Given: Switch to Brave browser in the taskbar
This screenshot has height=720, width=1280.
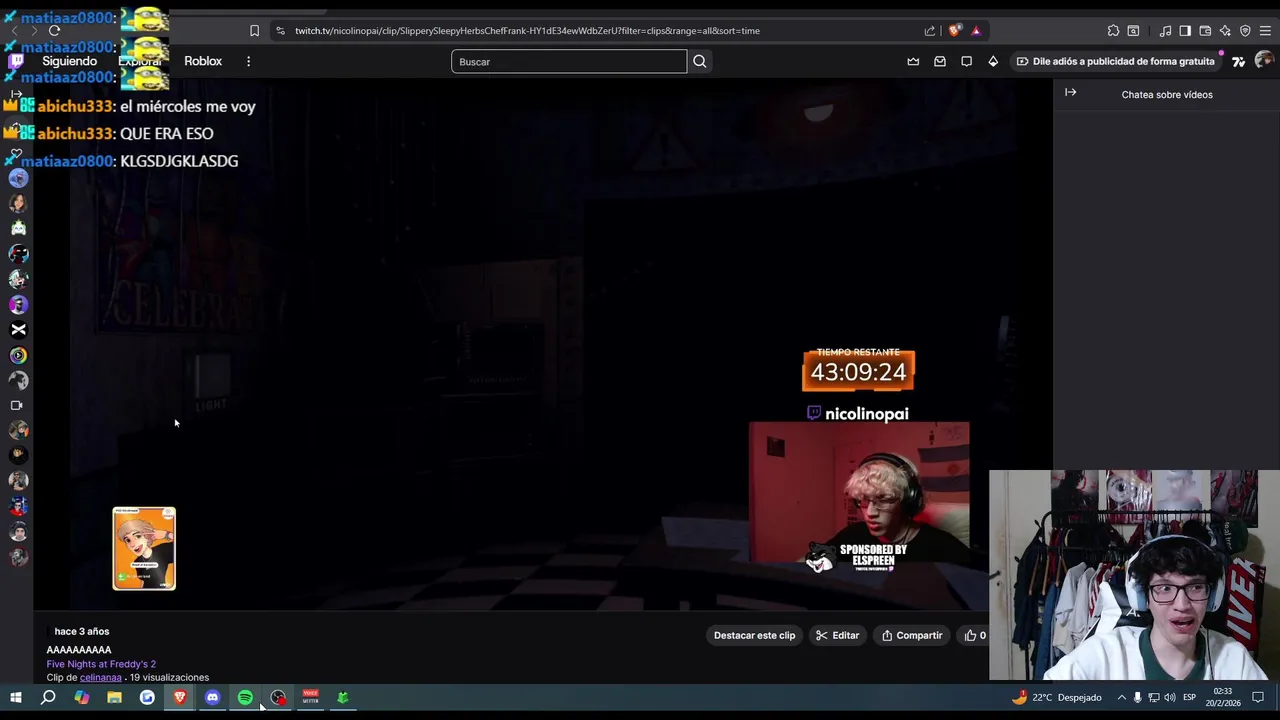Looking at the screenshot, I should pyautogui.click(x=180, y=697).
